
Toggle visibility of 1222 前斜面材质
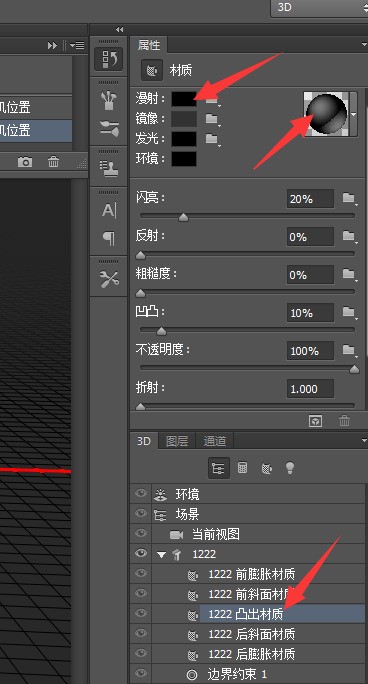[141, 593]
